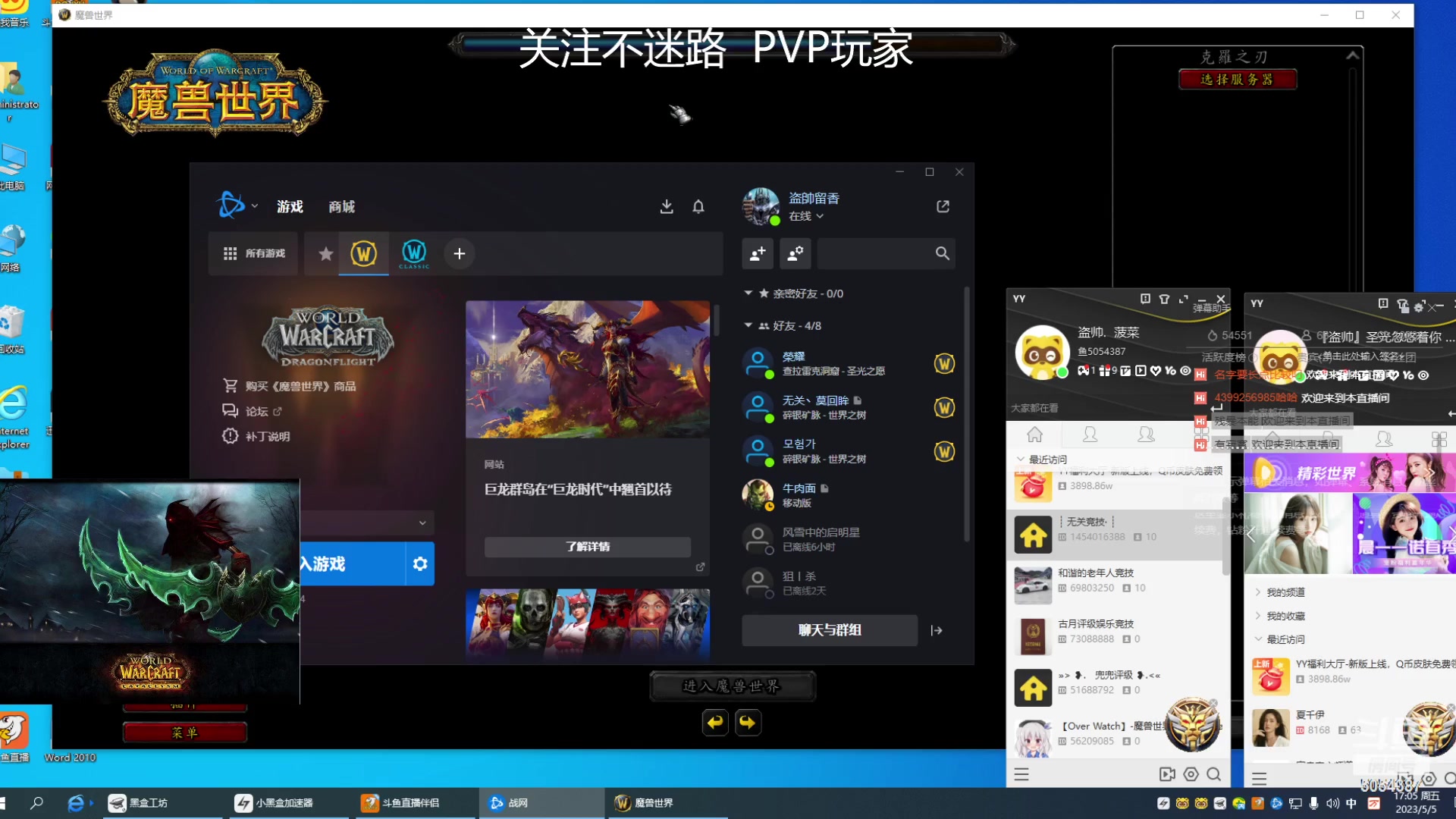
Task: Select friend 无关丶莫回眸
Action: click(x=849, y=407)
